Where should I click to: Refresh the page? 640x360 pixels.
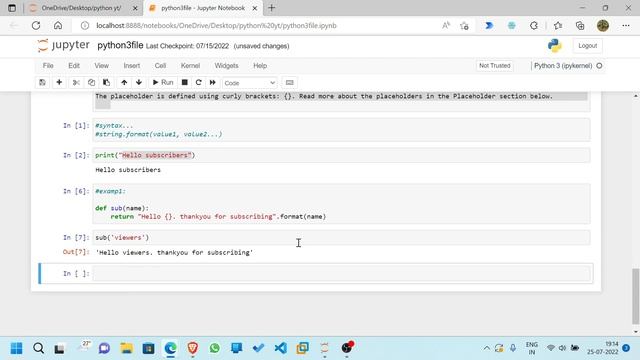coord(36,25)
